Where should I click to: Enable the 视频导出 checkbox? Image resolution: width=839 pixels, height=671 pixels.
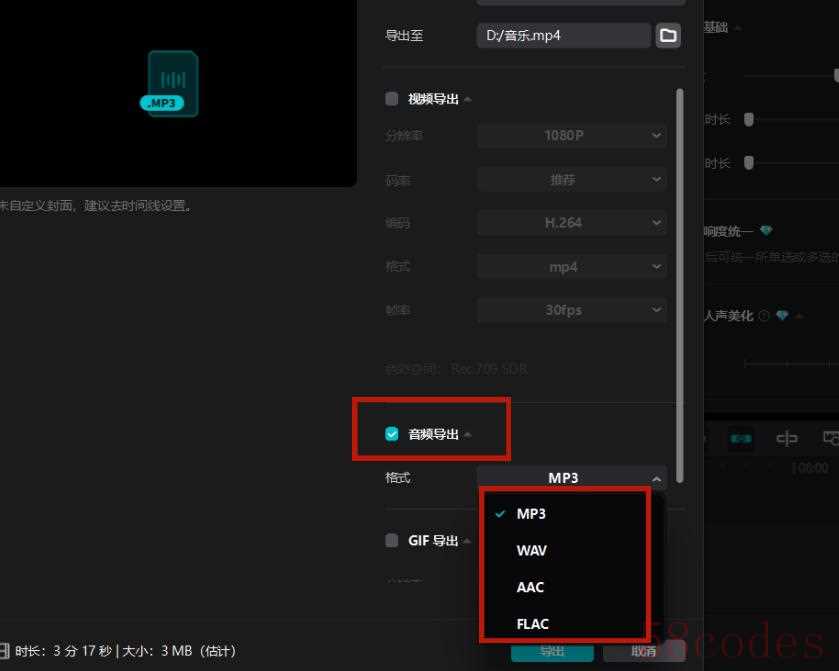pyautogui.click(x=392, y=99)
